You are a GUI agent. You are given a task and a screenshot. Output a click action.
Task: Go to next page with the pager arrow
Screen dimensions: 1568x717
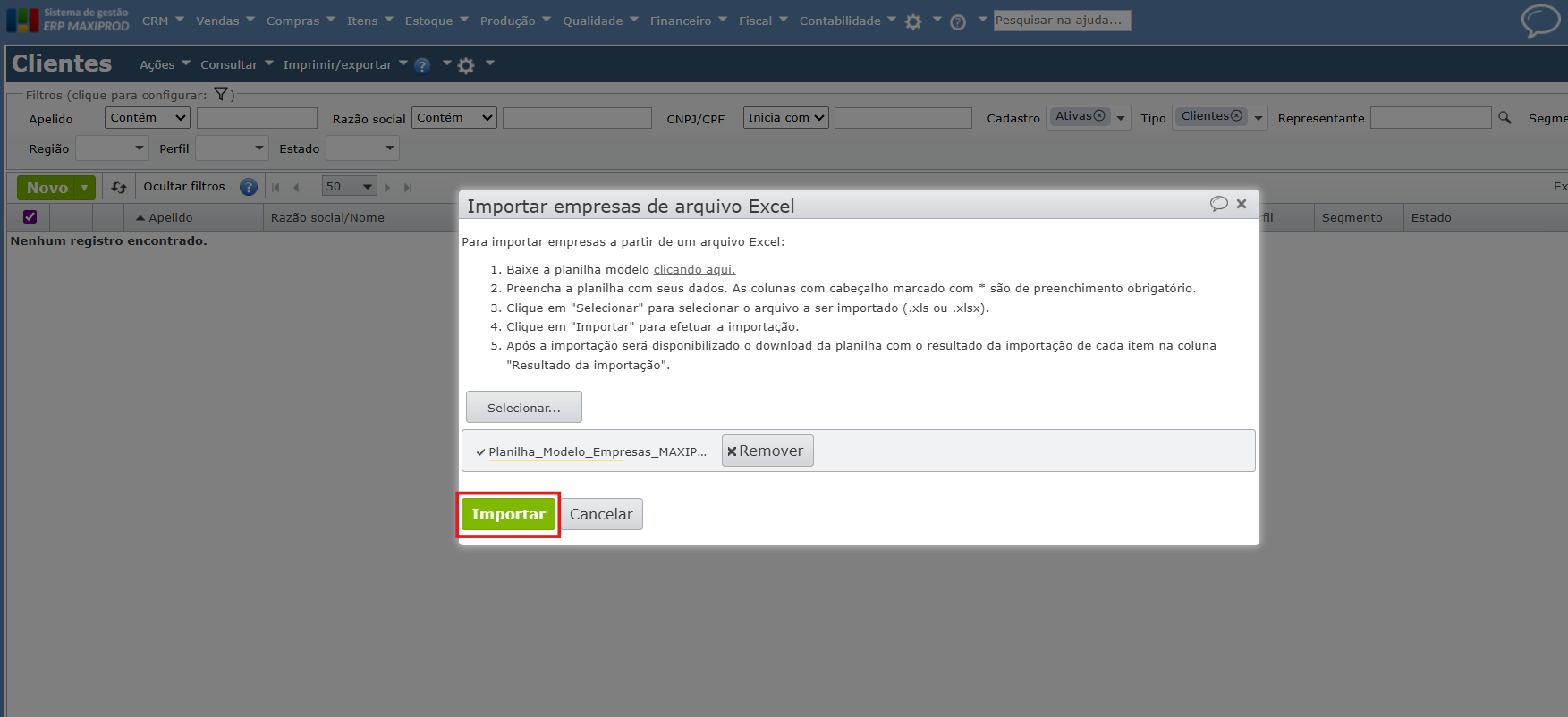(x=387, y=187)
